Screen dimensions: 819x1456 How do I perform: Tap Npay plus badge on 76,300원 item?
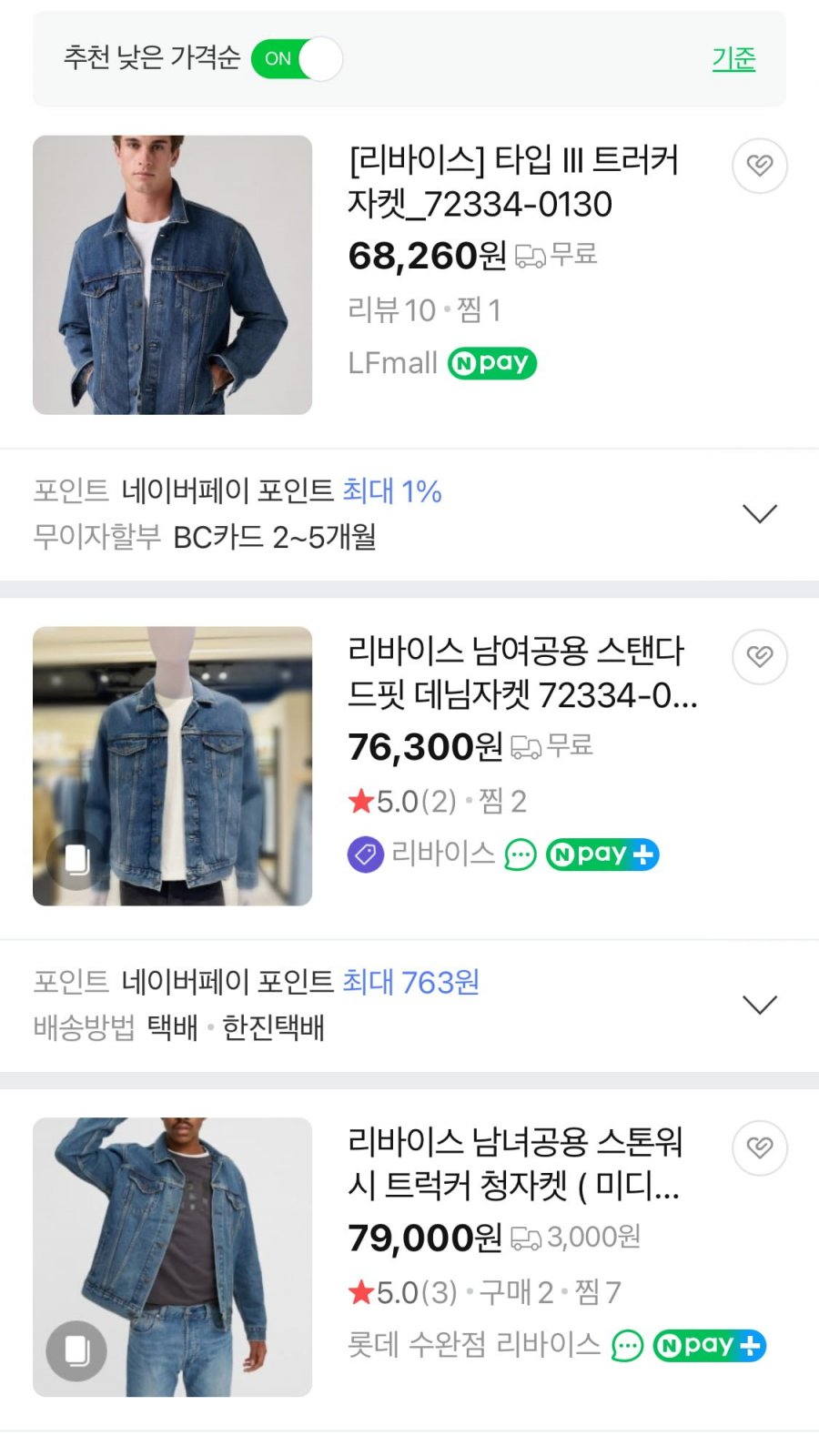(x=602, y=854)
